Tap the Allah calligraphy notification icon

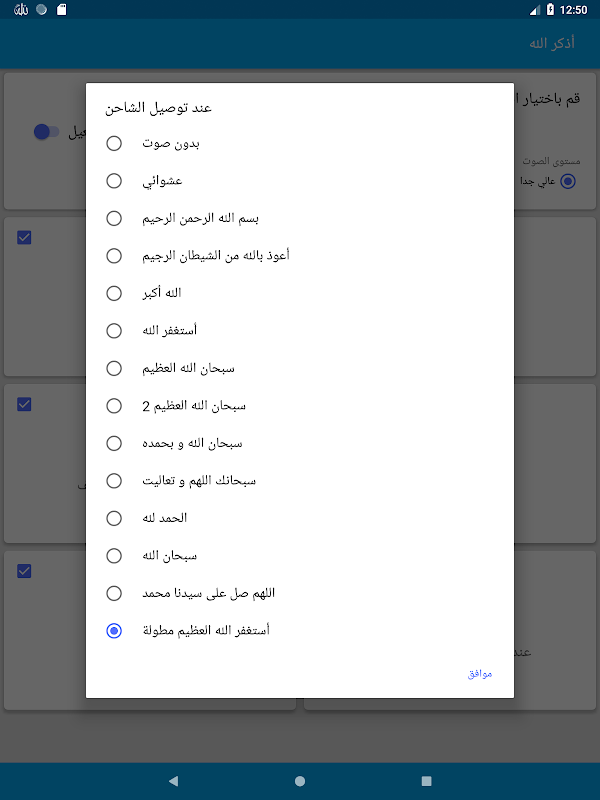click(21, 9)
